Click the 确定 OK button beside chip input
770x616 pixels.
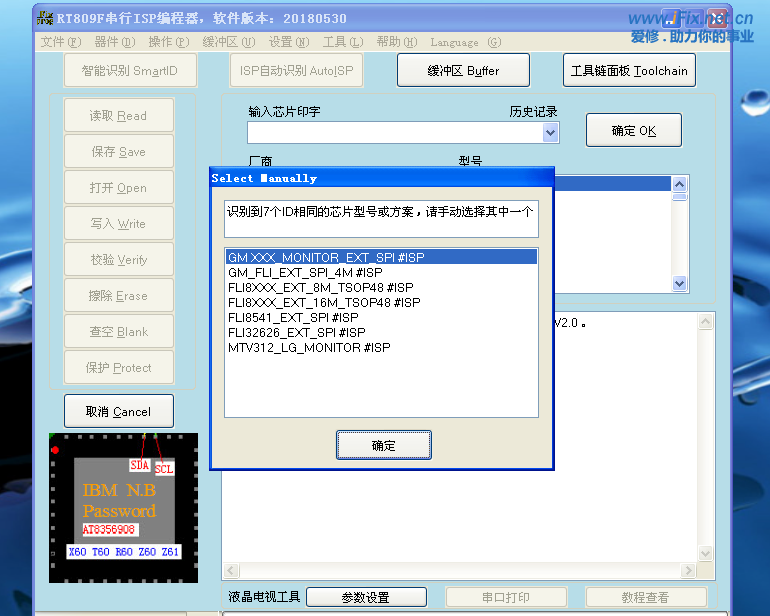click(634, 131)
